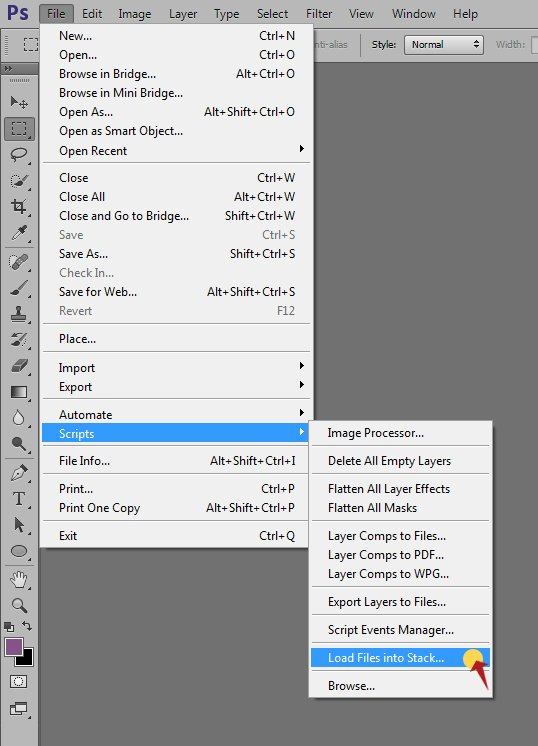Expand the Import submenu
The image size is (538, 746).
176,368
